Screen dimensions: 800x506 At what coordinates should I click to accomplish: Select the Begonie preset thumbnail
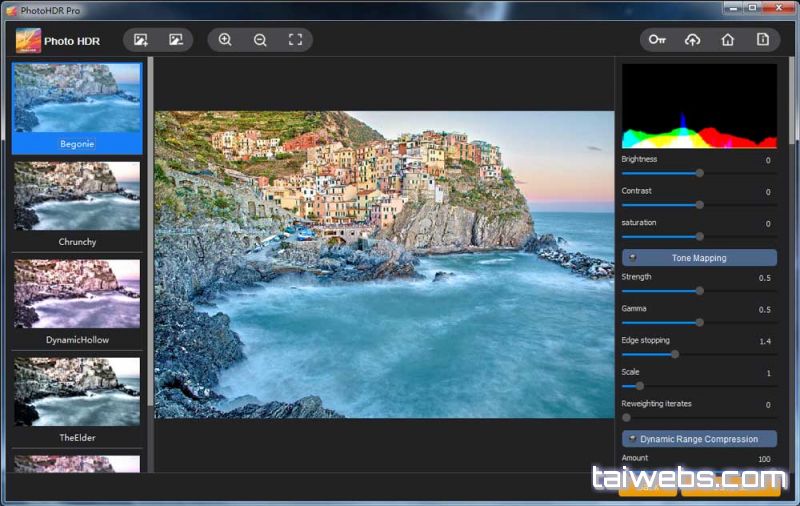(77, 99)
